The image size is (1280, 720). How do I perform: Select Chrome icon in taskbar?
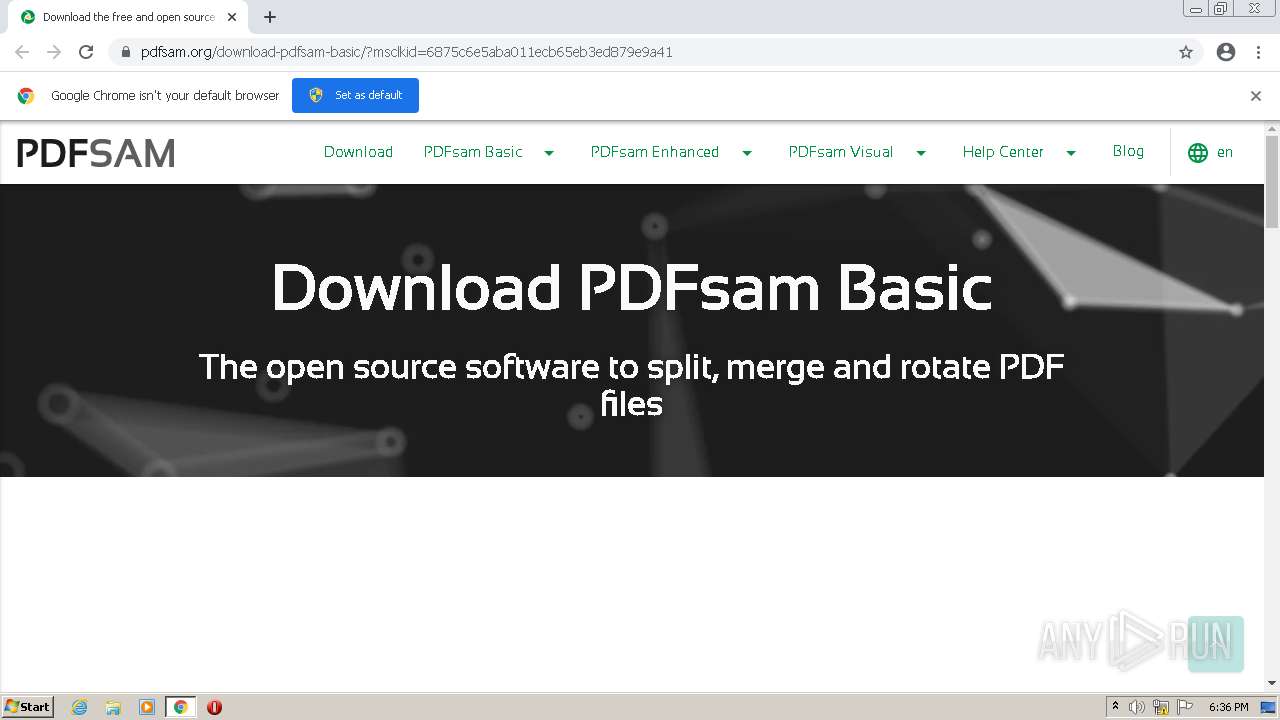(181, 707)
